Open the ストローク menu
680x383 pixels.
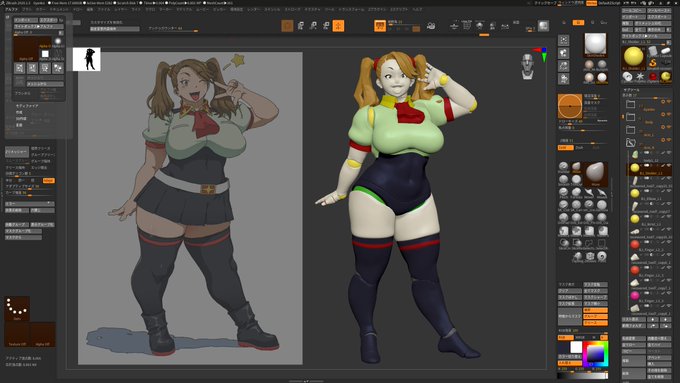pos(292,9)
